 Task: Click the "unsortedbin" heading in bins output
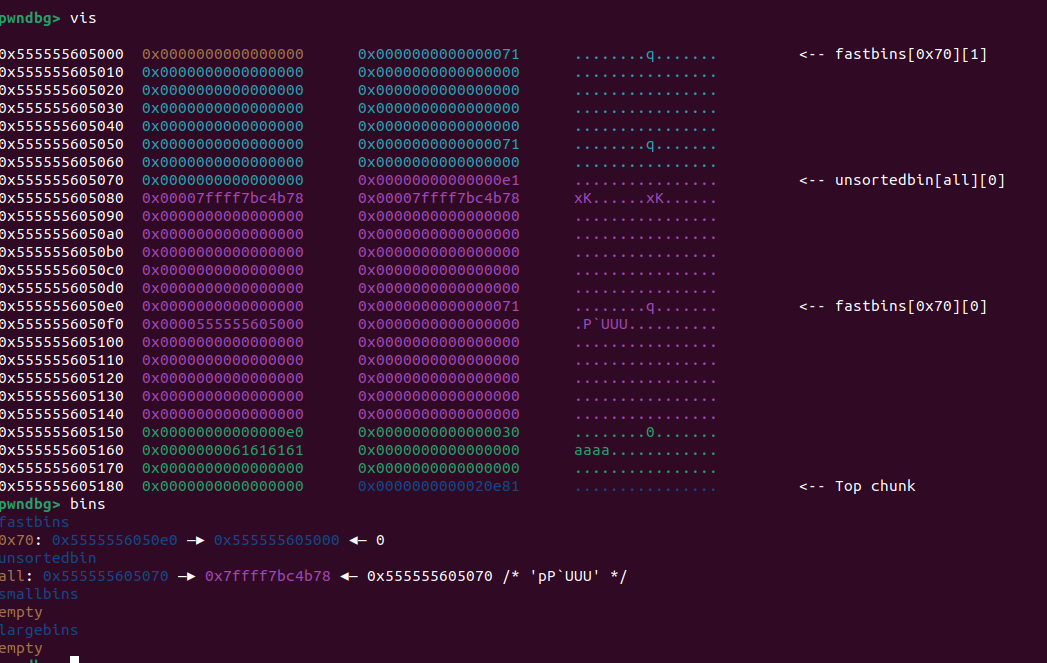coord(48,558)
